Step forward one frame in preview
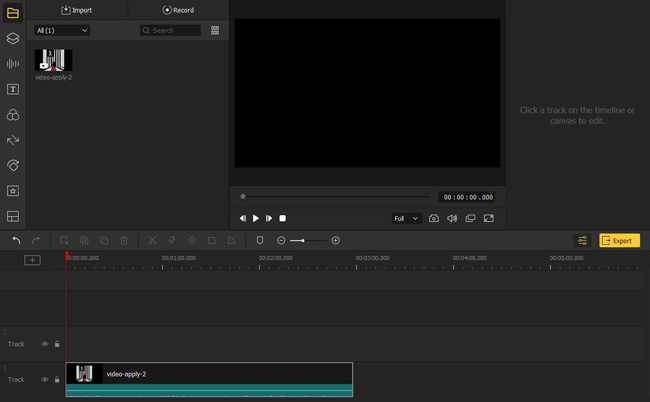The width and height of the screenshot is (650, 402). click(269, 218)
